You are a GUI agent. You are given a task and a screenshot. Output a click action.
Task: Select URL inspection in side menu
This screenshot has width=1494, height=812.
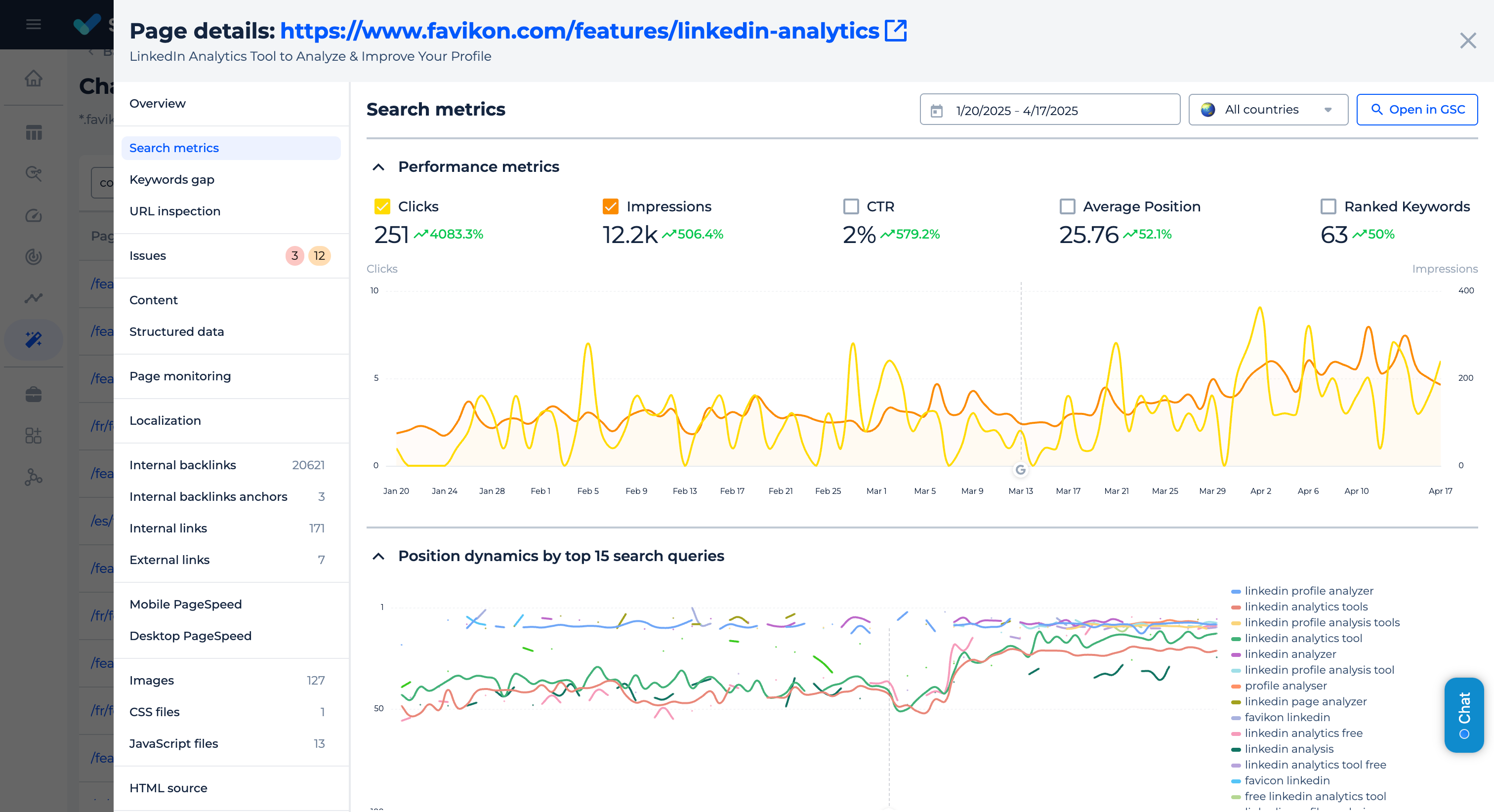174,211
